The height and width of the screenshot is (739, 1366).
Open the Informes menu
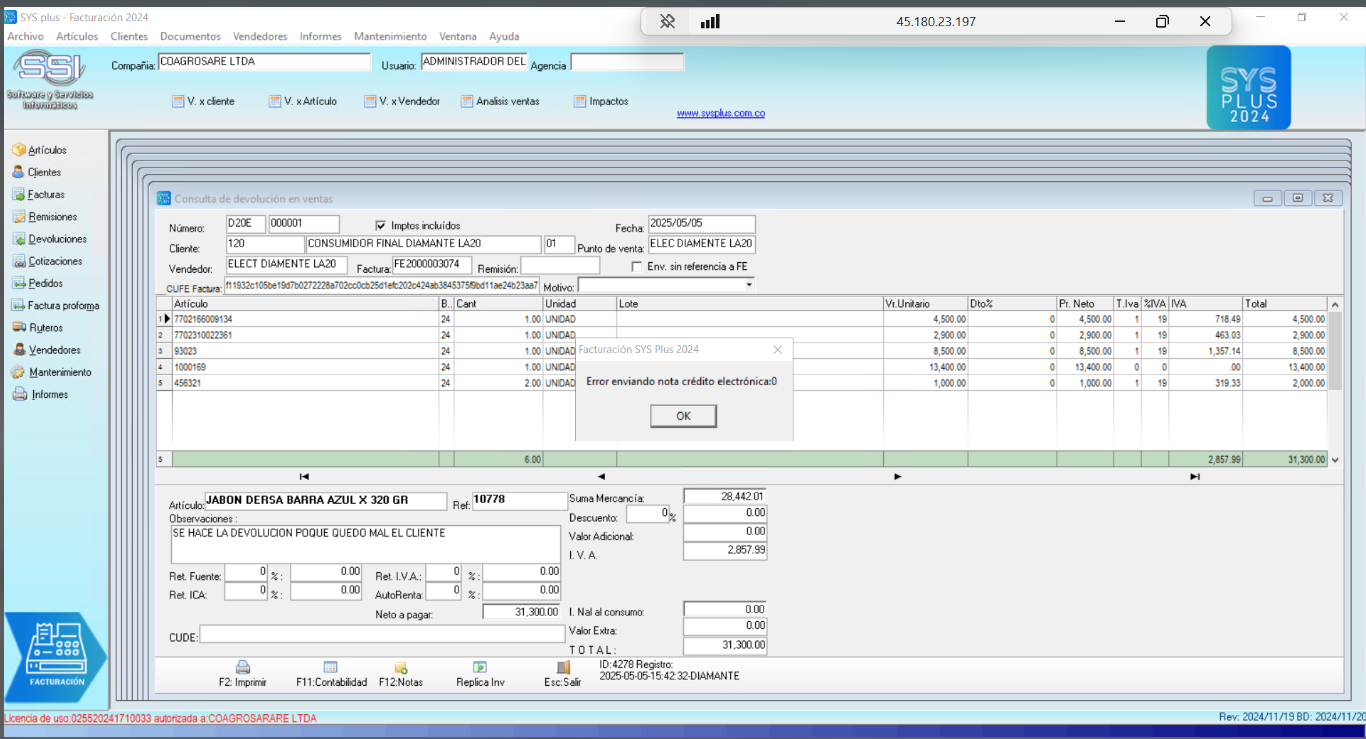coord(320,36)
